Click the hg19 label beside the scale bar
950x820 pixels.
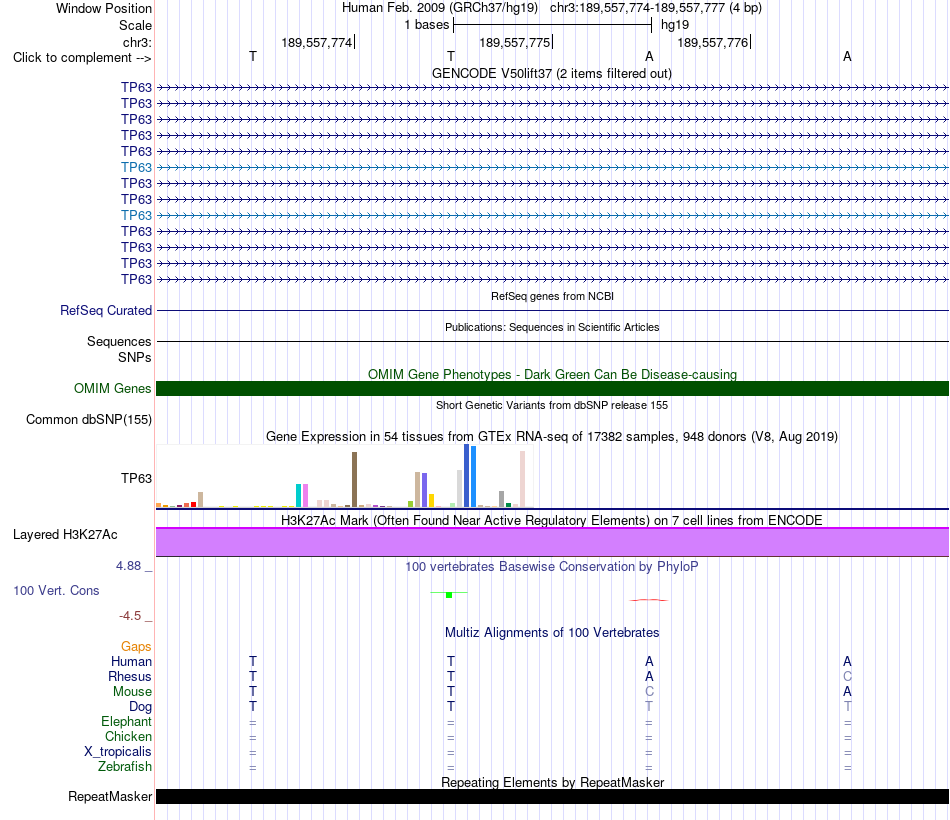[x=675, y=25]
